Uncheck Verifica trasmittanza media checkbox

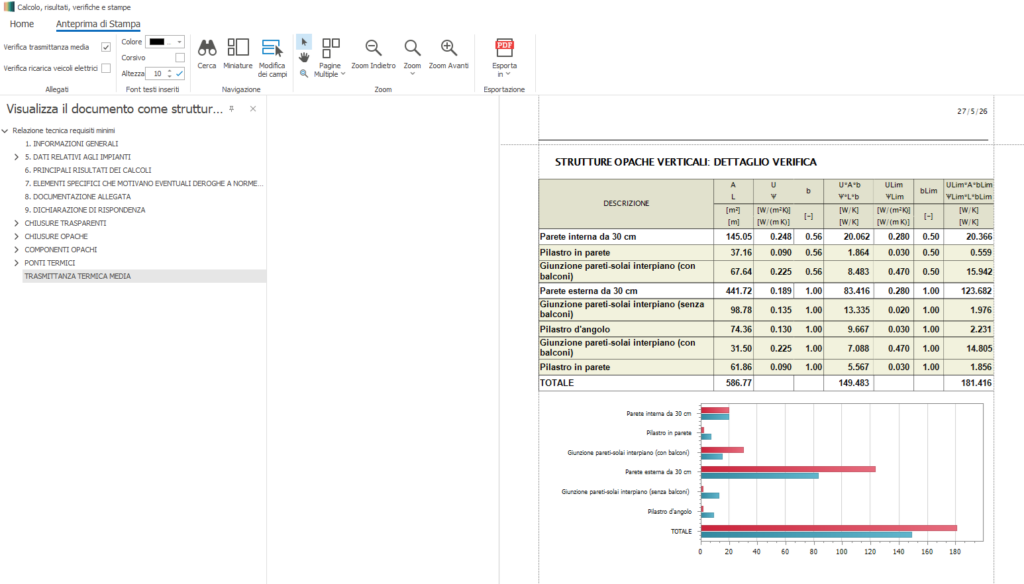pyautogui.click(x=106, y=47)
